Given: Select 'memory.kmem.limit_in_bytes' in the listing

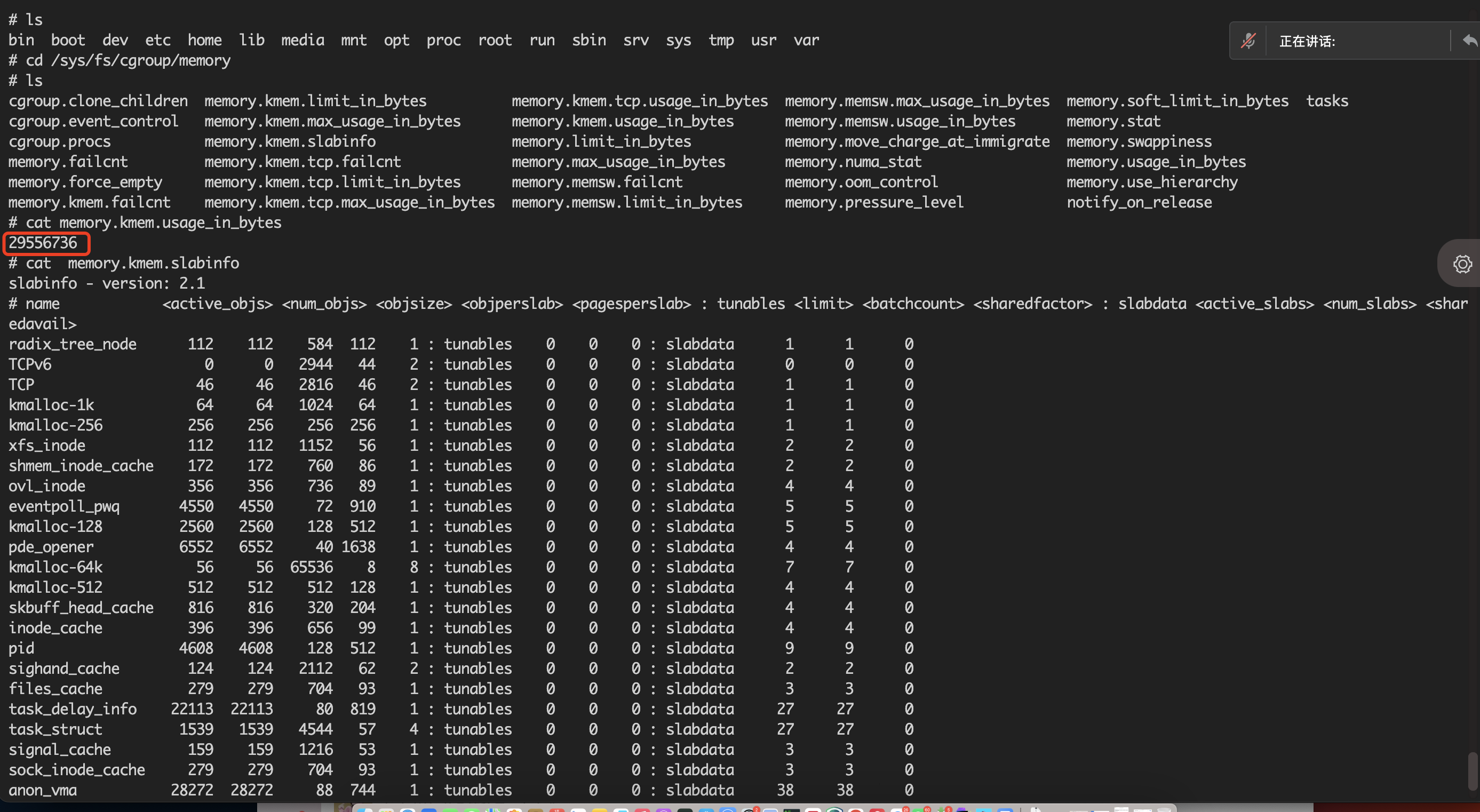Looking at the screenshot, I should point(315,101).
